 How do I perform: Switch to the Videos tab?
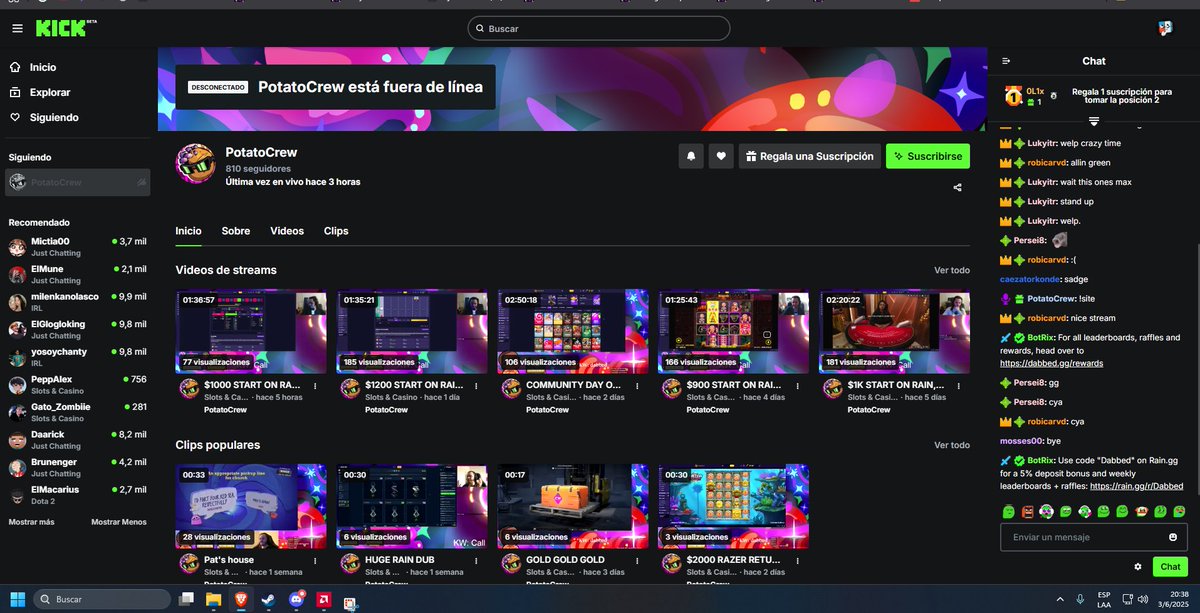pyautogui.click(x=287, y=231)
